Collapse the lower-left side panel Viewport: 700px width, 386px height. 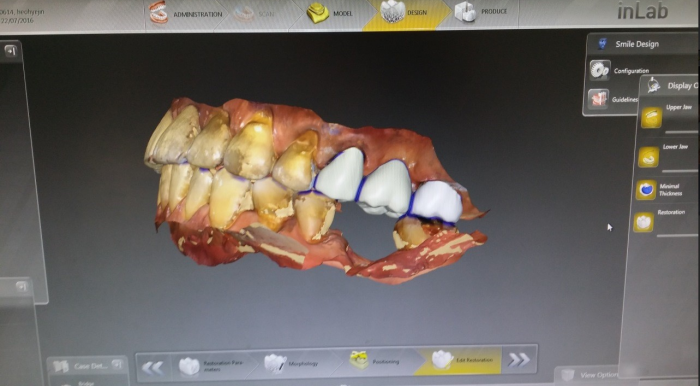(x=21, y=286)
